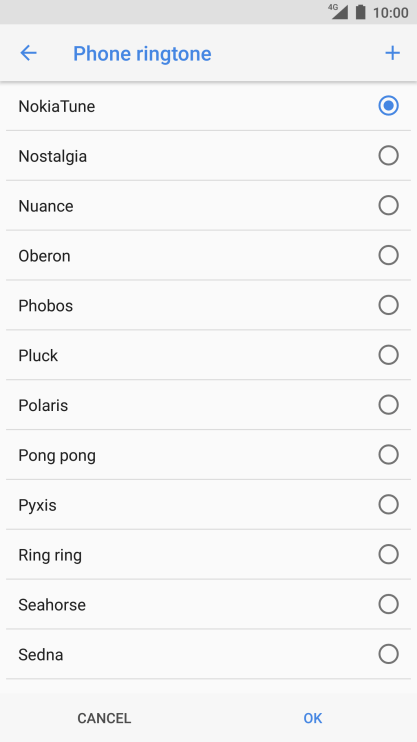This screenshot has height=742, width=417.
Task: Select the Nostalgia radio button
Action: [389, 156]
